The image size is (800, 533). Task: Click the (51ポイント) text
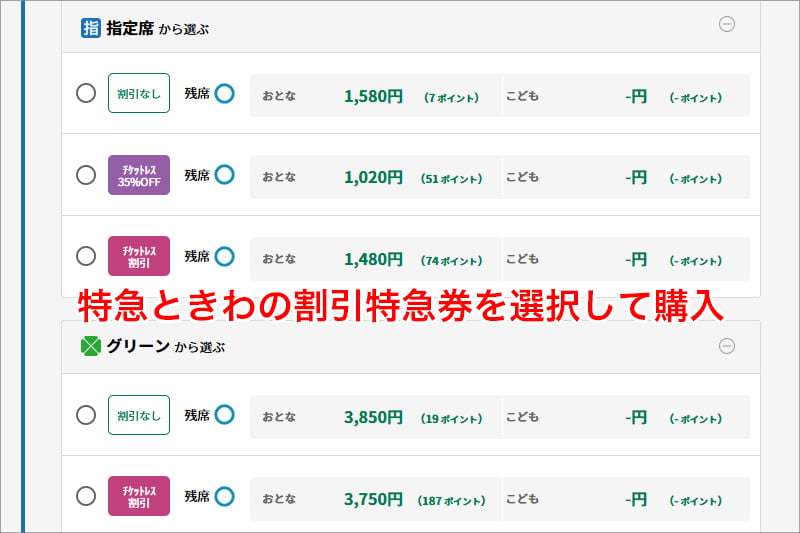click(x=452, y=179)
